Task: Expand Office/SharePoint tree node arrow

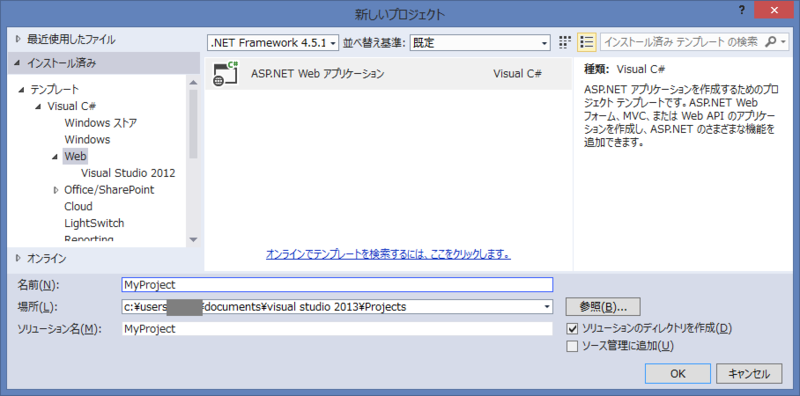Action: [x=56, y=190]
